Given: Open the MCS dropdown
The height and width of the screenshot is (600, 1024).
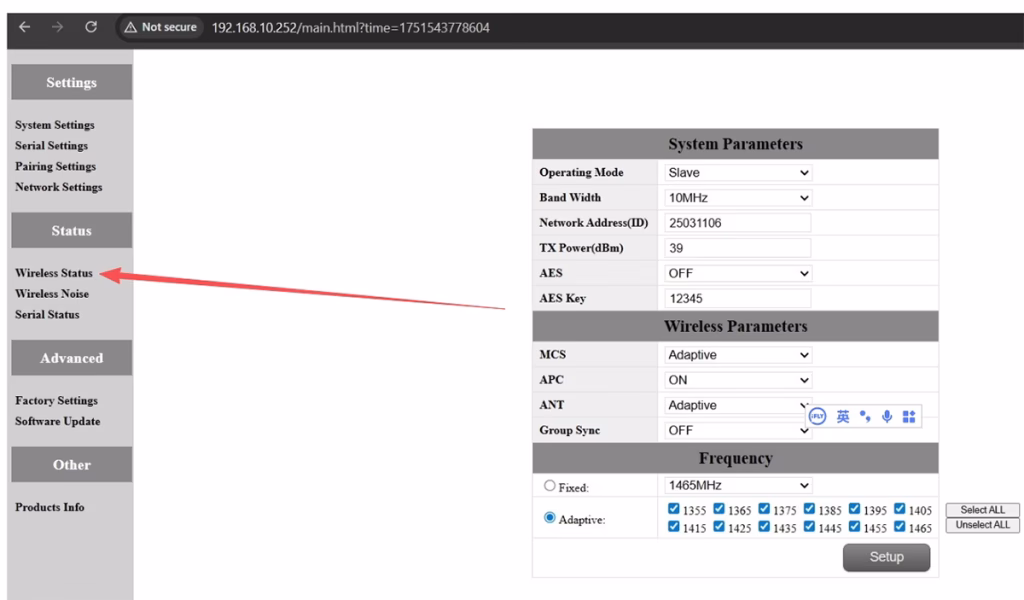Looking at the screenshot, I should click(737, 354).
